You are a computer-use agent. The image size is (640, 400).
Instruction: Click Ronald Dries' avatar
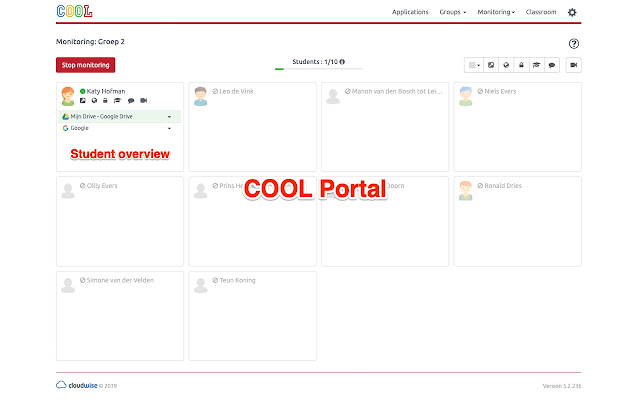point(465,191)
